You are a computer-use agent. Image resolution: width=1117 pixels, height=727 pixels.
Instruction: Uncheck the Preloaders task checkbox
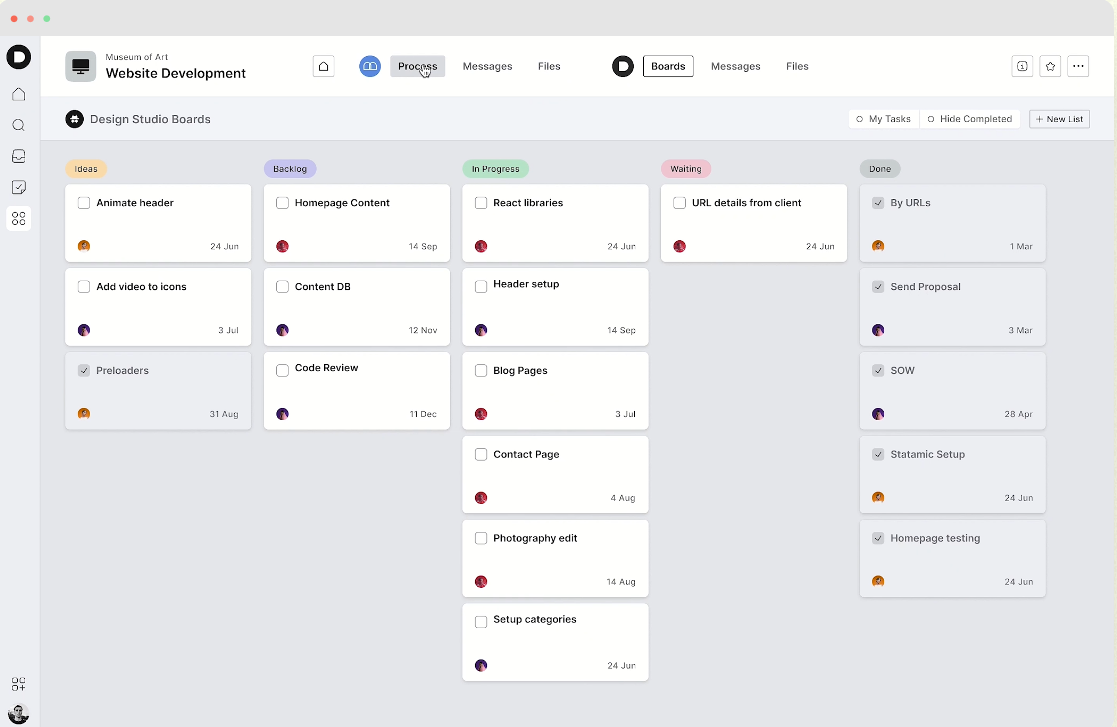84,370
